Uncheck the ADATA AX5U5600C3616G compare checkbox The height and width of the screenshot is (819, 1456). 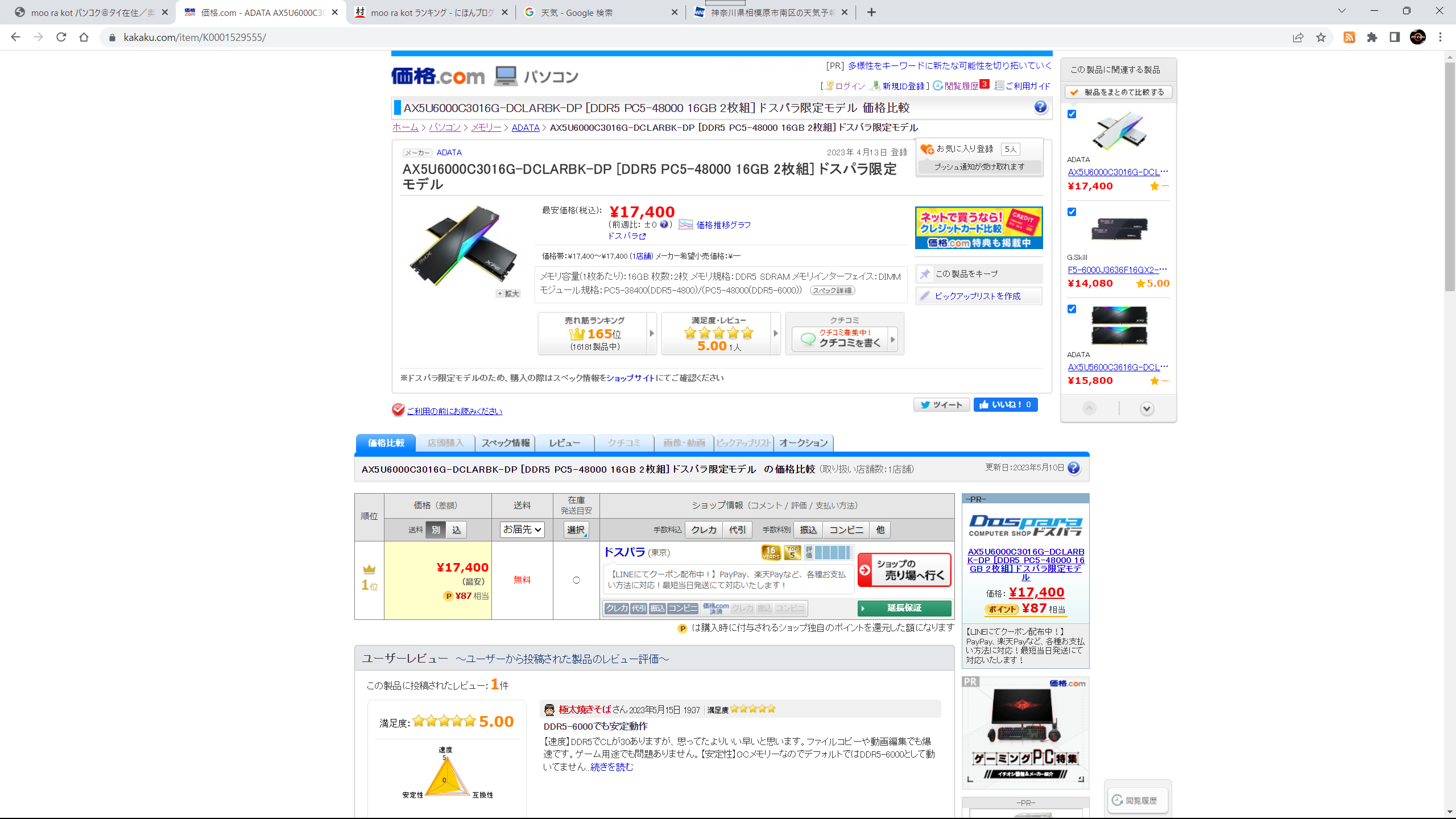click(1072, 309)
